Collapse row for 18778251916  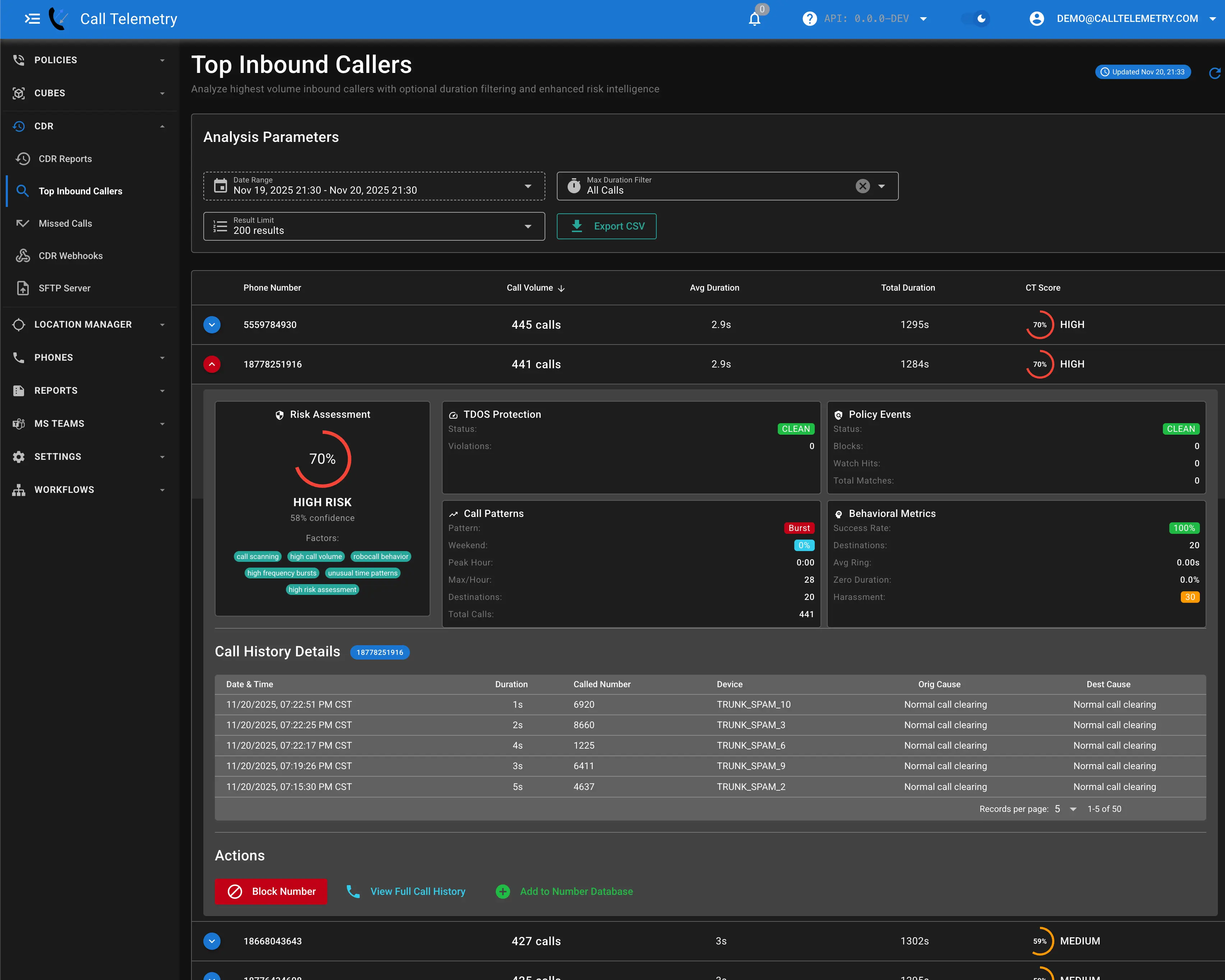(212, 364)
